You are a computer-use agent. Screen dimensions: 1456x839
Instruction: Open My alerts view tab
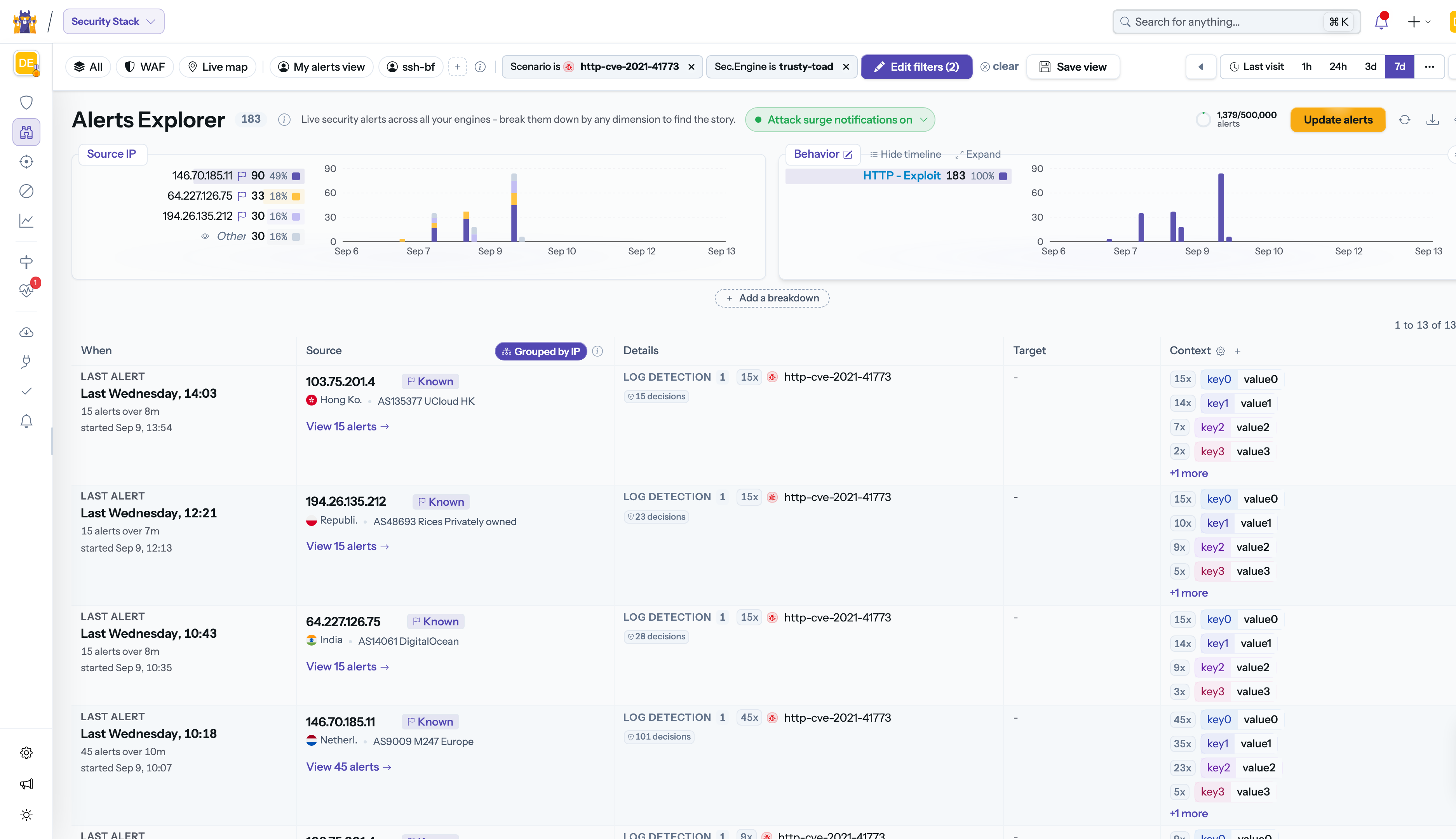[322, 67]
